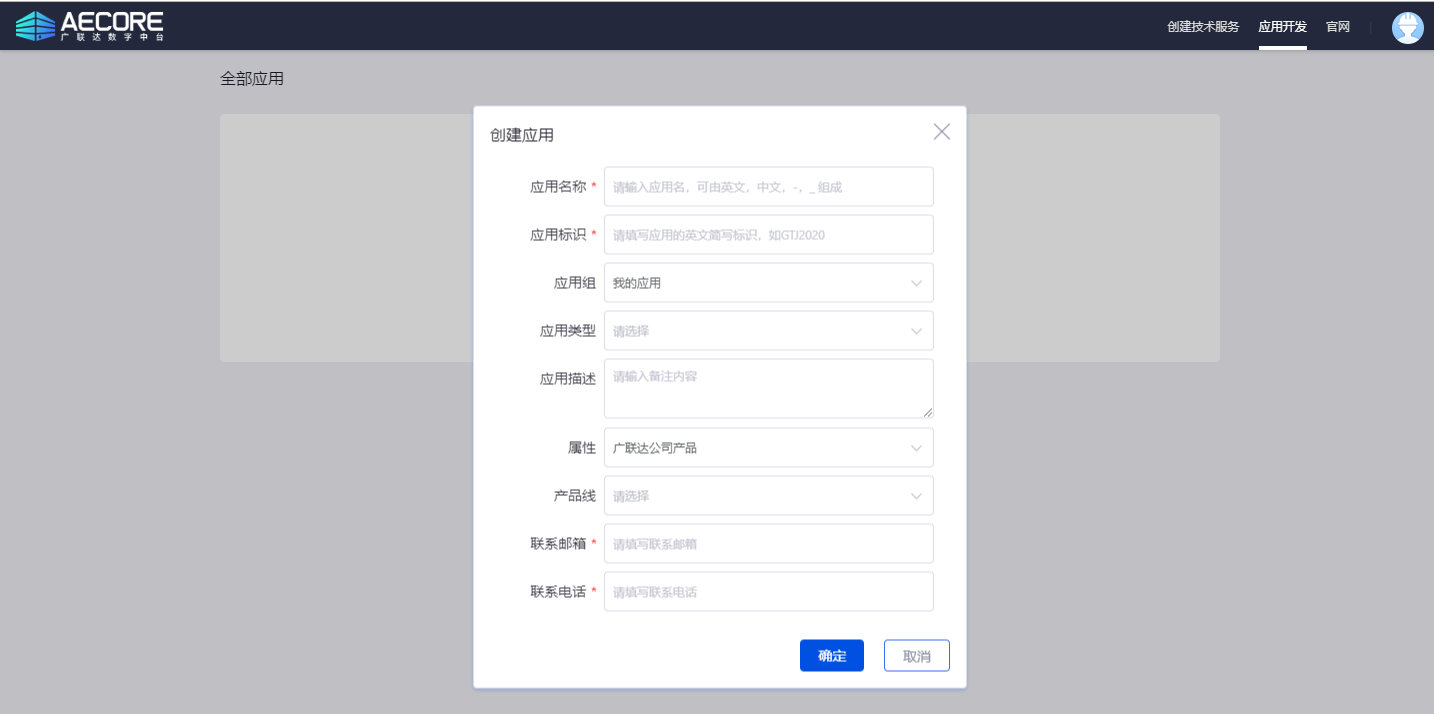Click the 联系邮箱 input field
This screenshot has height=714, width=1434.
click(768, 544)
